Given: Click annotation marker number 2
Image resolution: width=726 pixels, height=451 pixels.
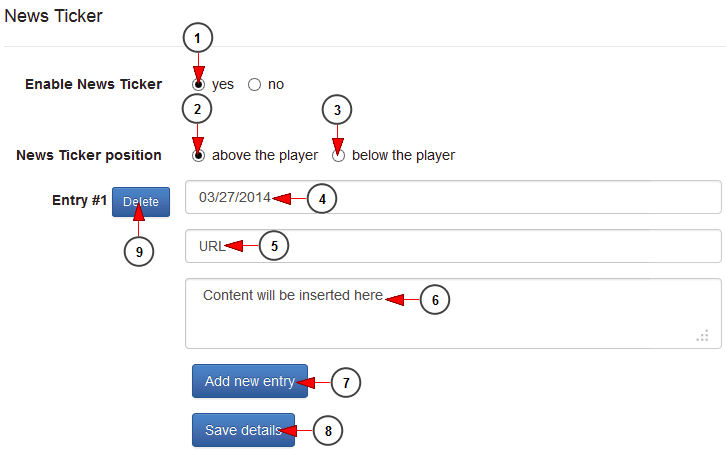Looking at the screenshot, I should tap(198, 108).
